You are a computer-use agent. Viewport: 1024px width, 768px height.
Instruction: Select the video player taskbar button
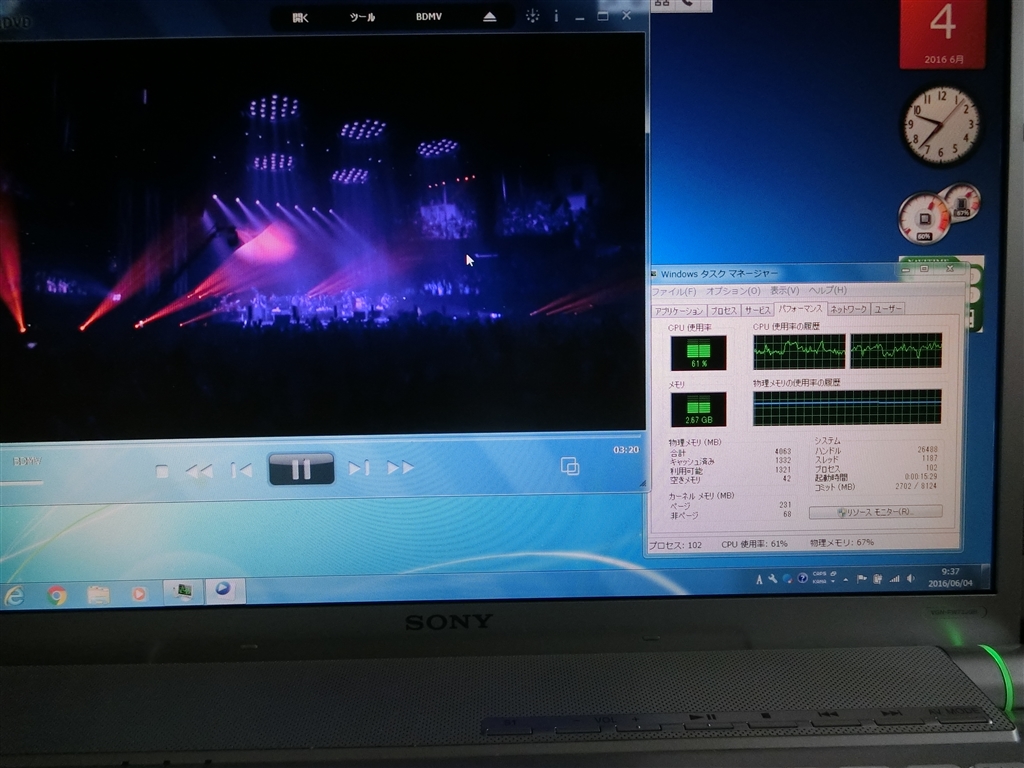225,590
